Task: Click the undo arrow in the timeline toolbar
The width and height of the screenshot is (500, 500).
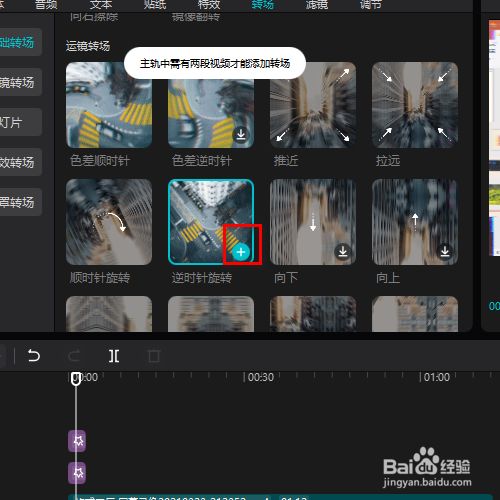Action: pyautogui.click(x=34, y=356)
